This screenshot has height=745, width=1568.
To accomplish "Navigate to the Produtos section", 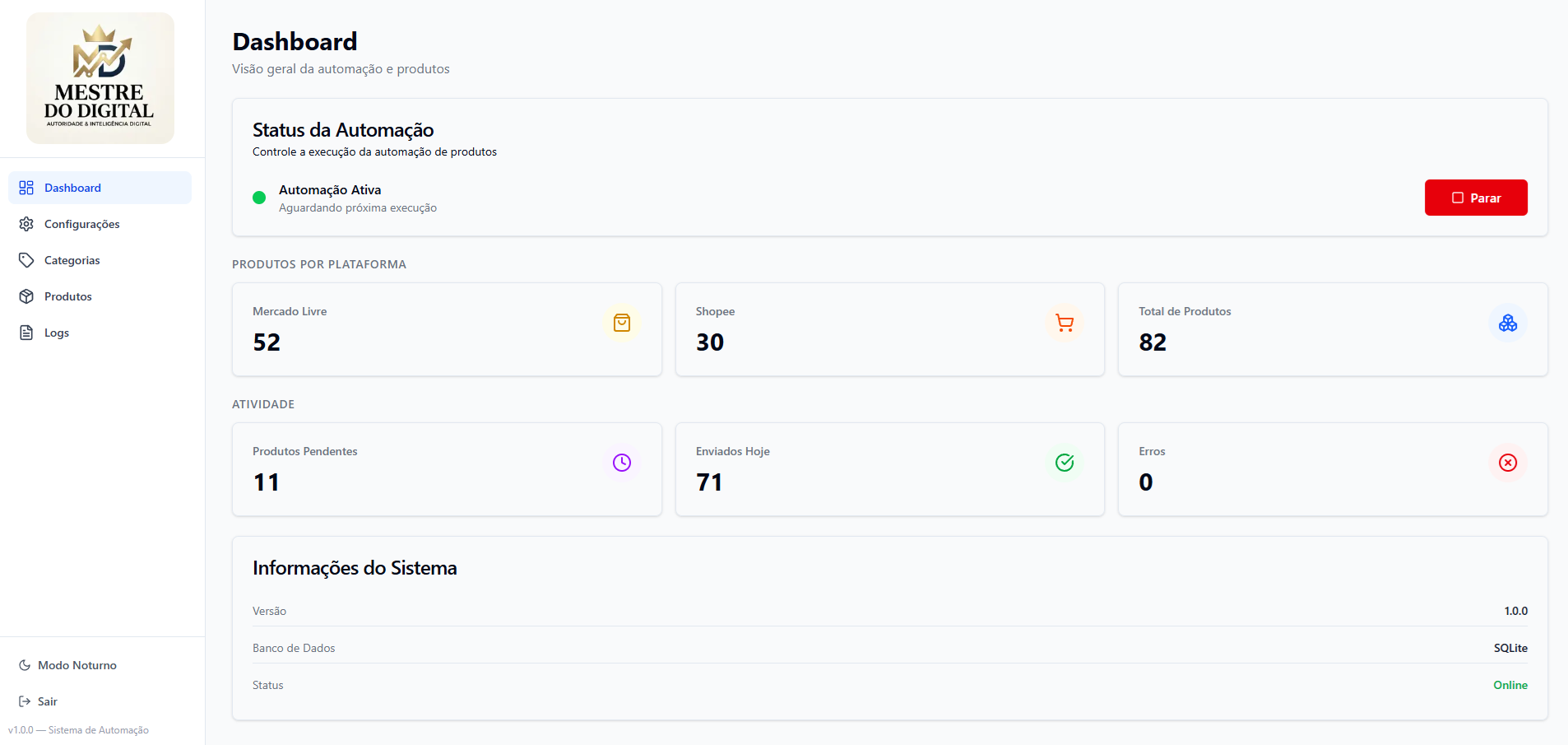I will [x=67, y=296].
